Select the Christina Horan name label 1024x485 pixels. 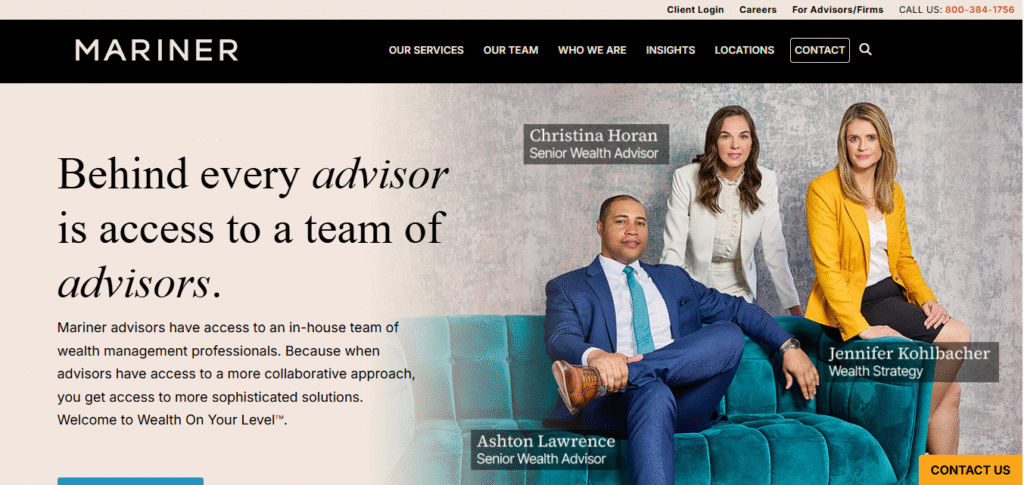point(596,144)
